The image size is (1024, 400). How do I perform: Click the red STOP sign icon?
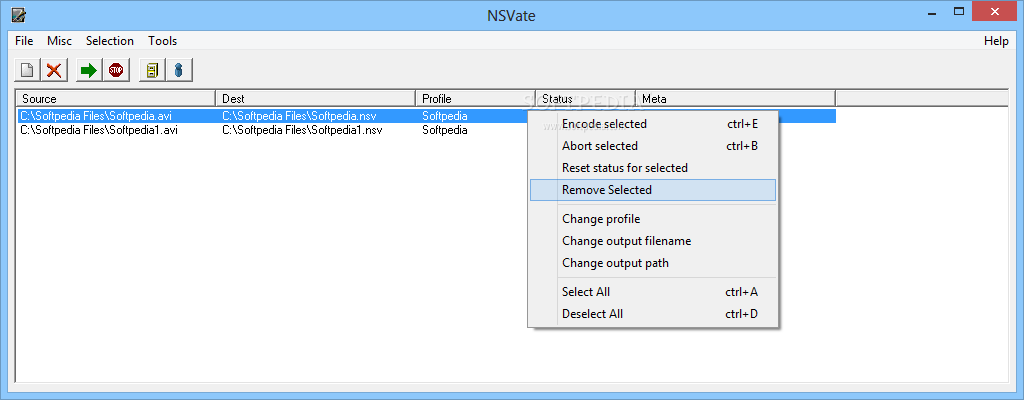tap(116, 70)
